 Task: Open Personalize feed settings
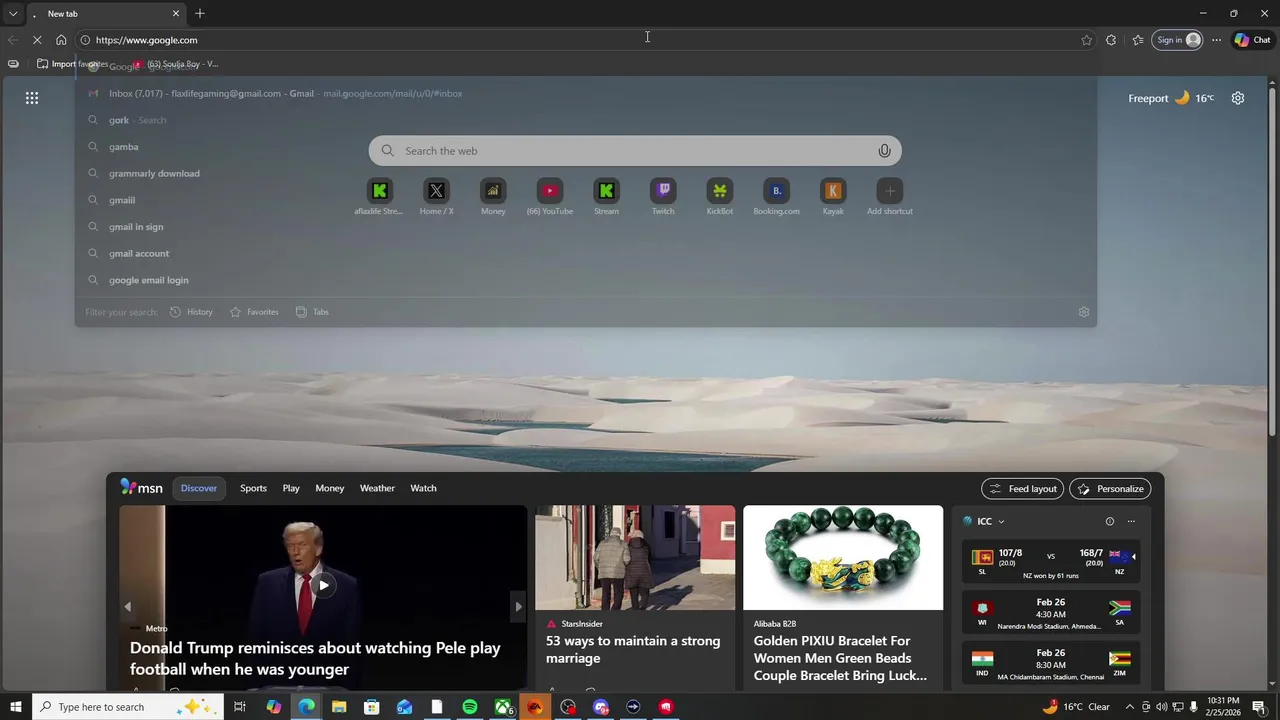tap(1110, 489)
